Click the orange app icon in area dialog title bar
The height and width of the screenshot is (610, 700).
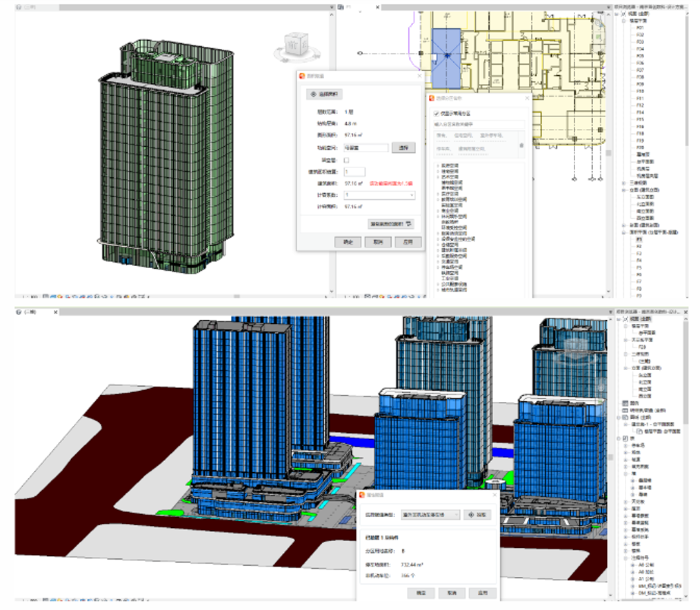[x=303, y=76]
